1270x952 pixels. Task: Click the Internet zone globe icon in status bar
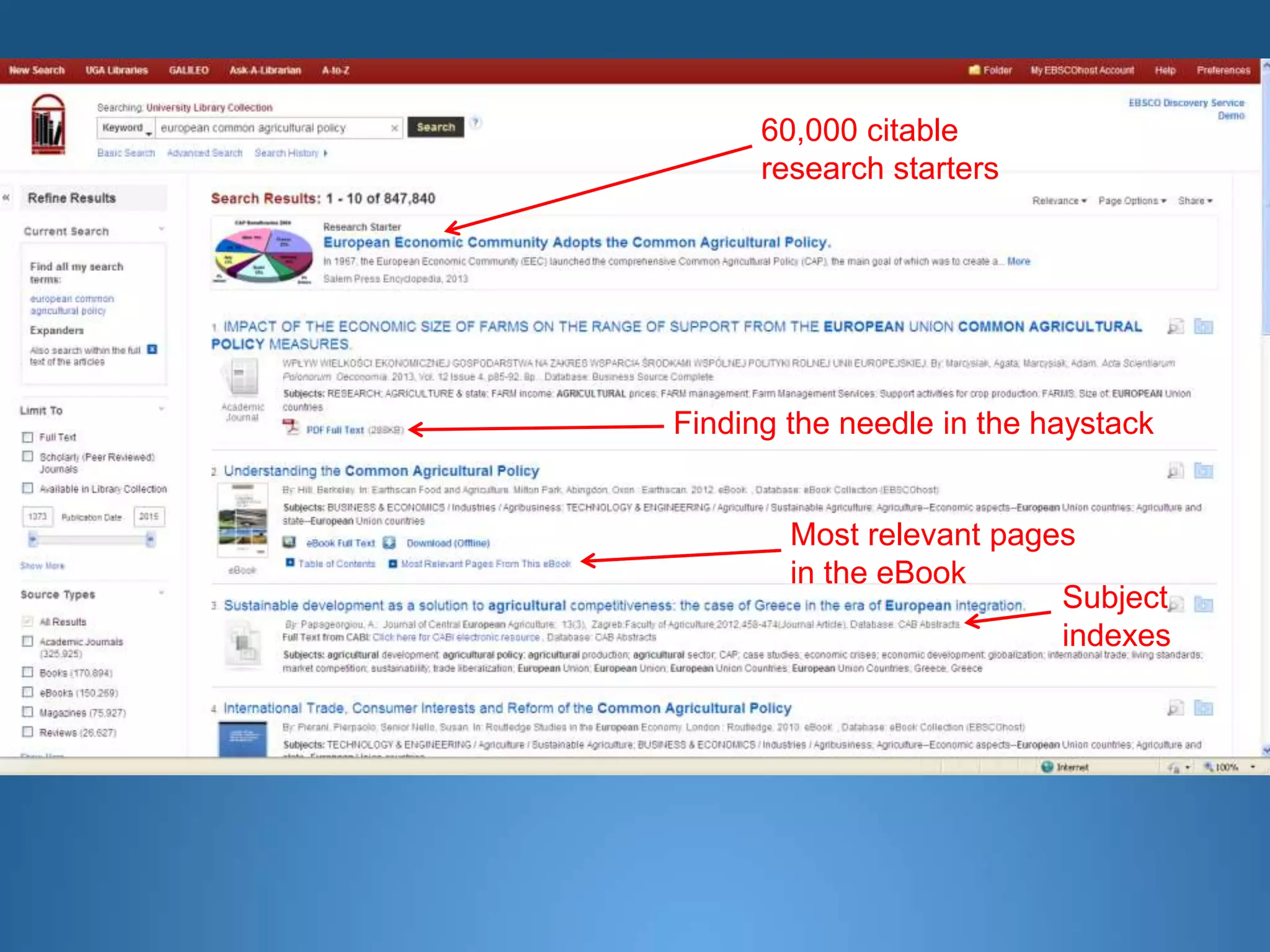pos(1047,767)
